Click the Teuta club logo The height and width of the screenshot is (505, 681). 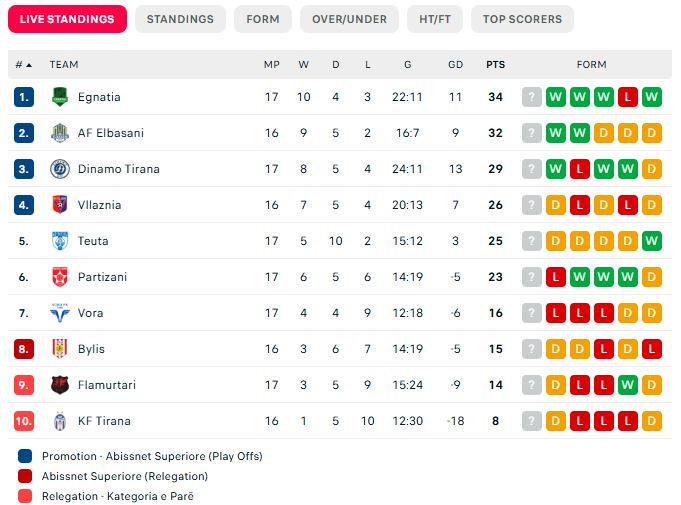coord(60,241)
